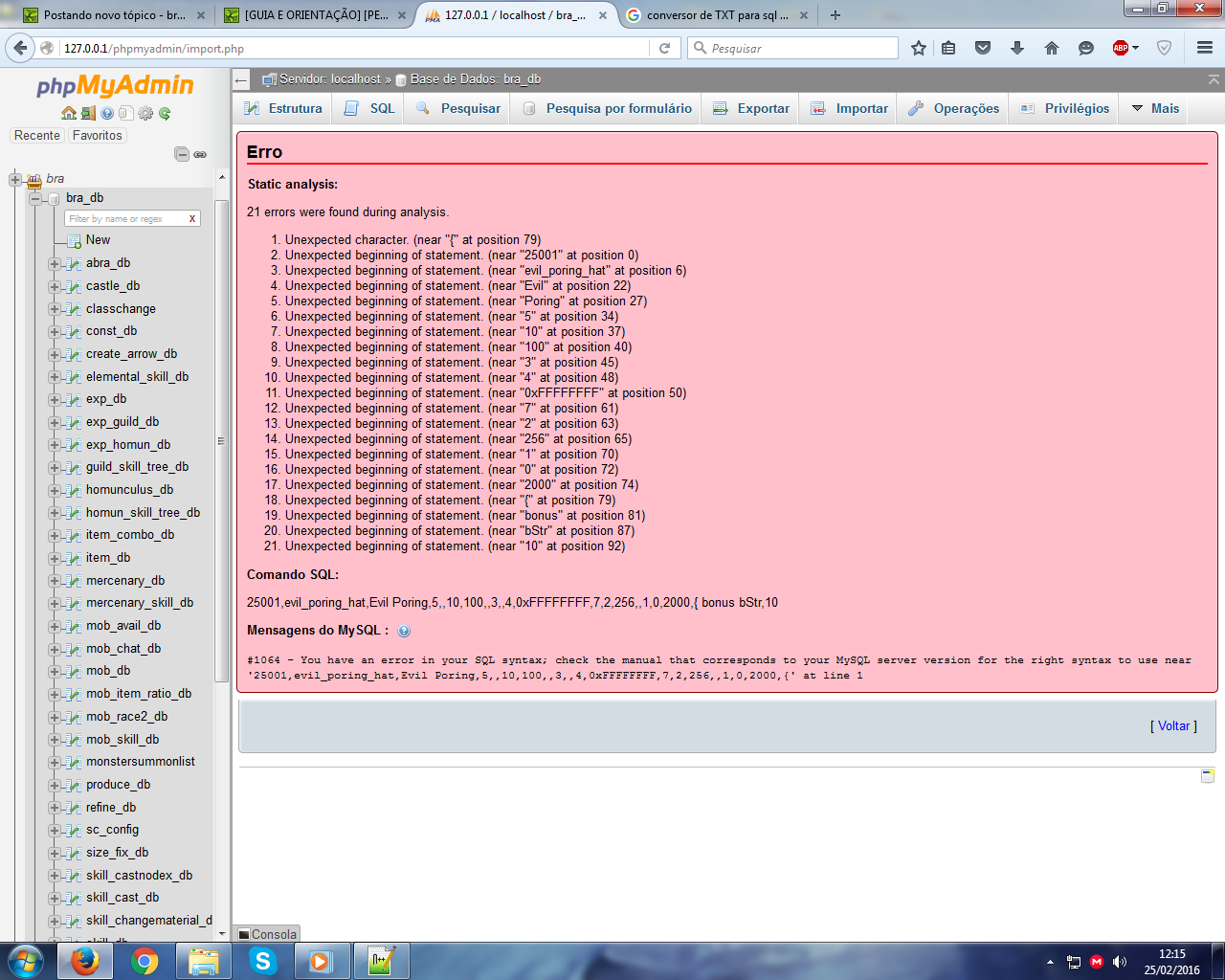Save page to Pocket icon
The height and width of the screenshot is (980, 1225).
(x=983, y=48)
